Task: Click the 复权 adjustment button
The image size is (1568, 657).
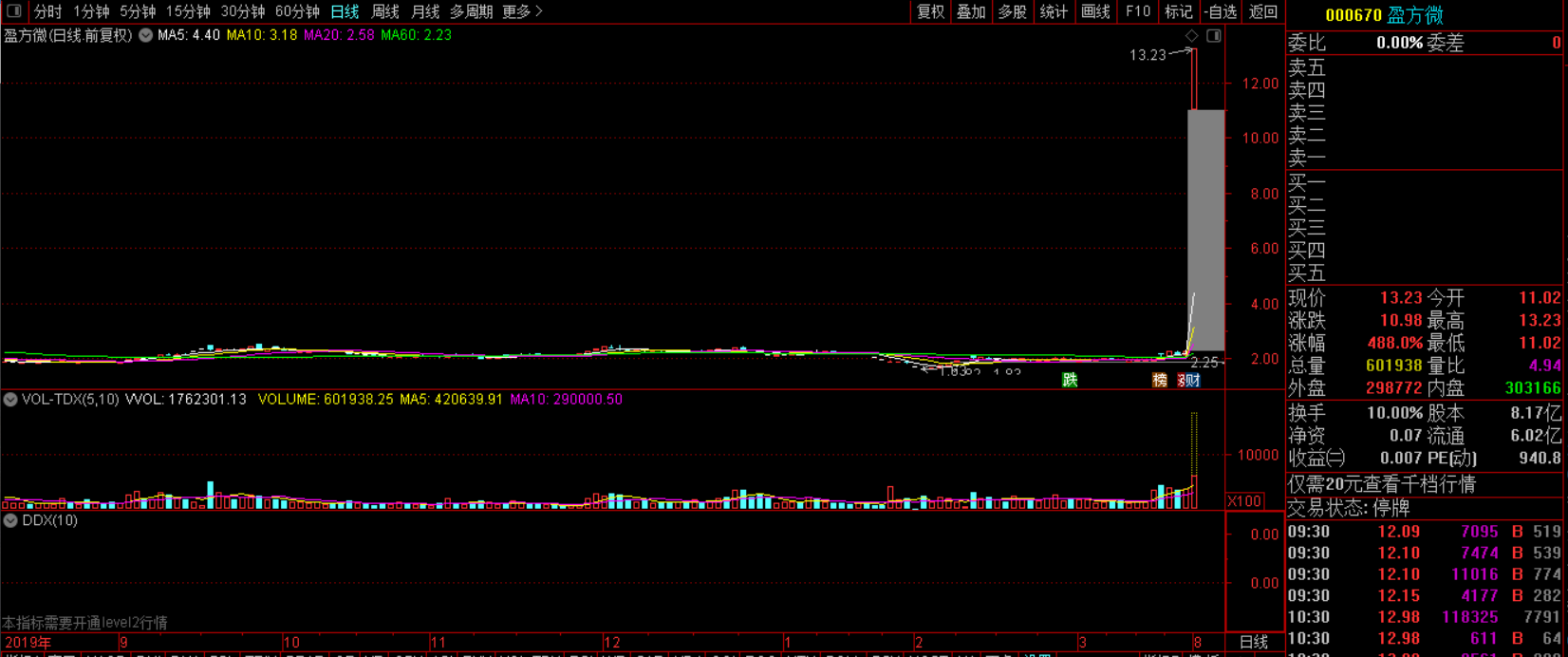Action: (x=930, y=12)
